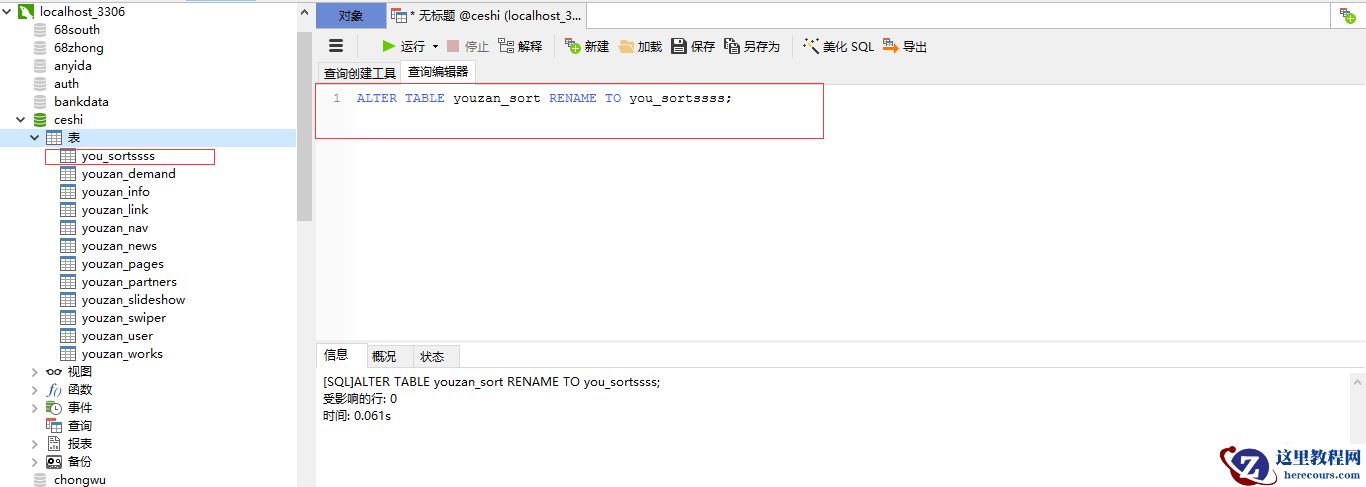The height and width of the screenshot is (487, 1366).
Task: Click the 加载 load button
Action: tap(640, 46)
